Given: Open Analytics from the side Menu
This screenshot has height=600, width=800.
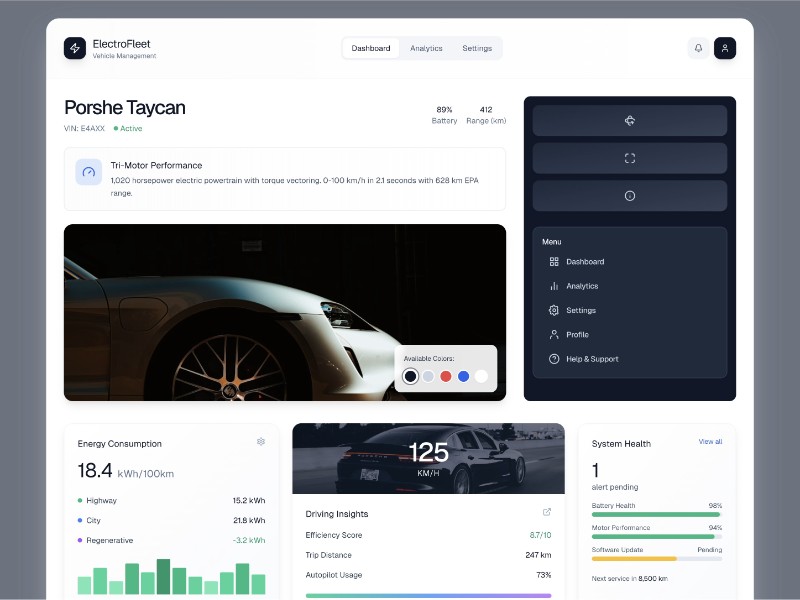Looking at the screenshot, I should [x=630, y=286].
